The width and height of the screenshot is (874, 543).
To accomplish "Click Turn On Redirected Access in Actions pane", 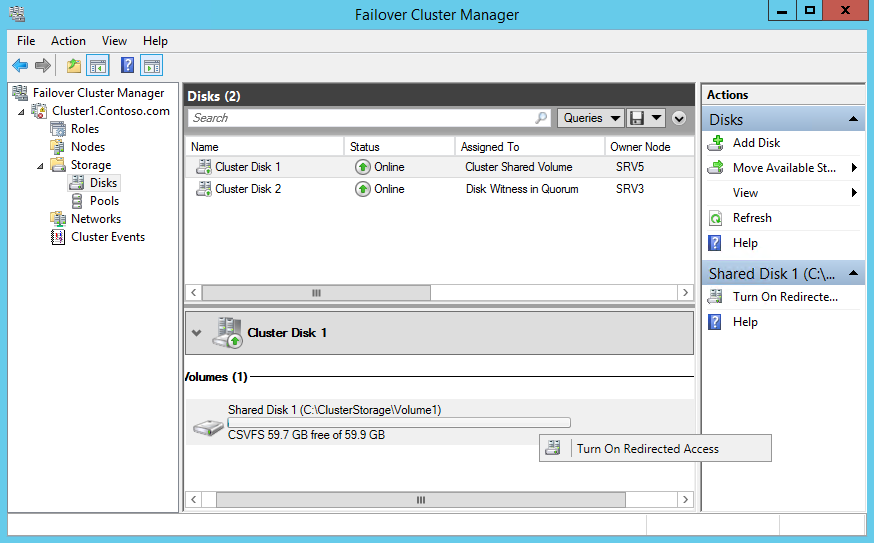I will tap(784, 297).
